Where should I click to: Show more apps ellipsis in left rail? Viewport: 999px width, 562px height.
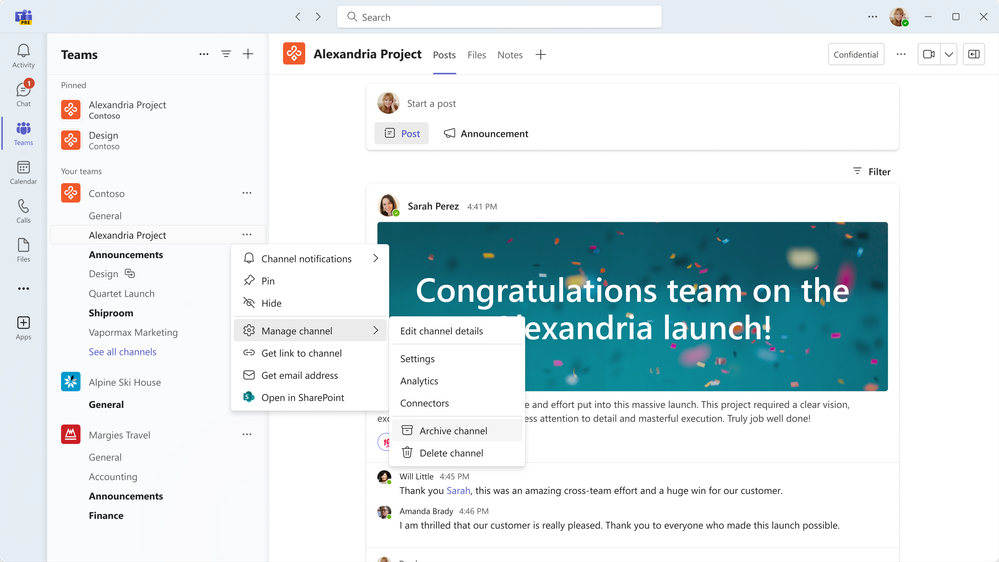[x=24, y=289]
